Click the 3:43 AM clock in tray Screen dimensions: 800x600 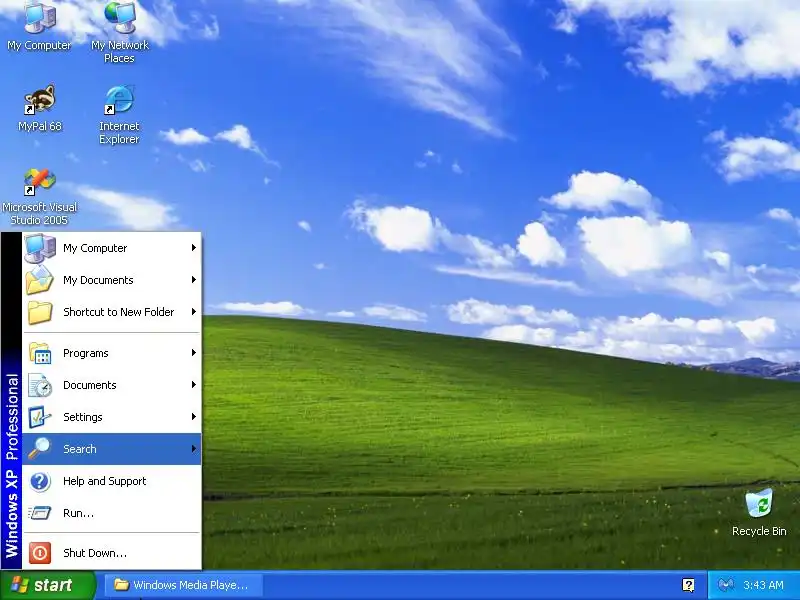[x=763, y=585]
